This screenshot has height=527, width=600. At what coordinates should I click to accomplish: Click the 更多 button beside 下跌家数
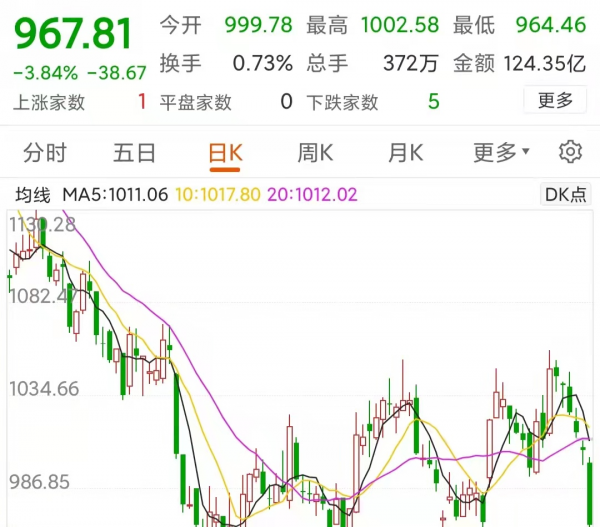point(555,100)
